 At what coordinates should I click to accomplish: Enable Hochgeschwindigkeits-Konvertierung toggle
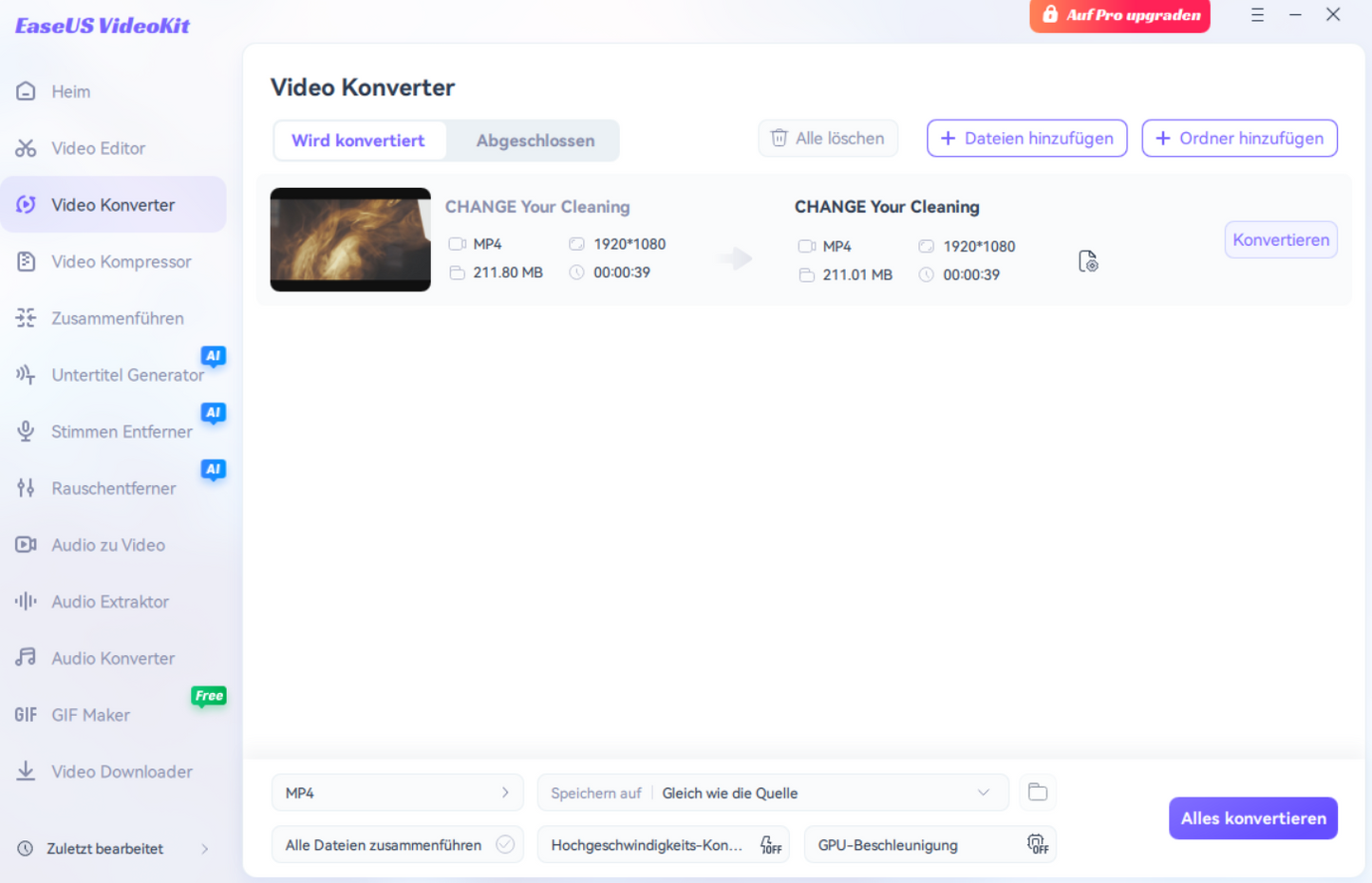(771, 844)
